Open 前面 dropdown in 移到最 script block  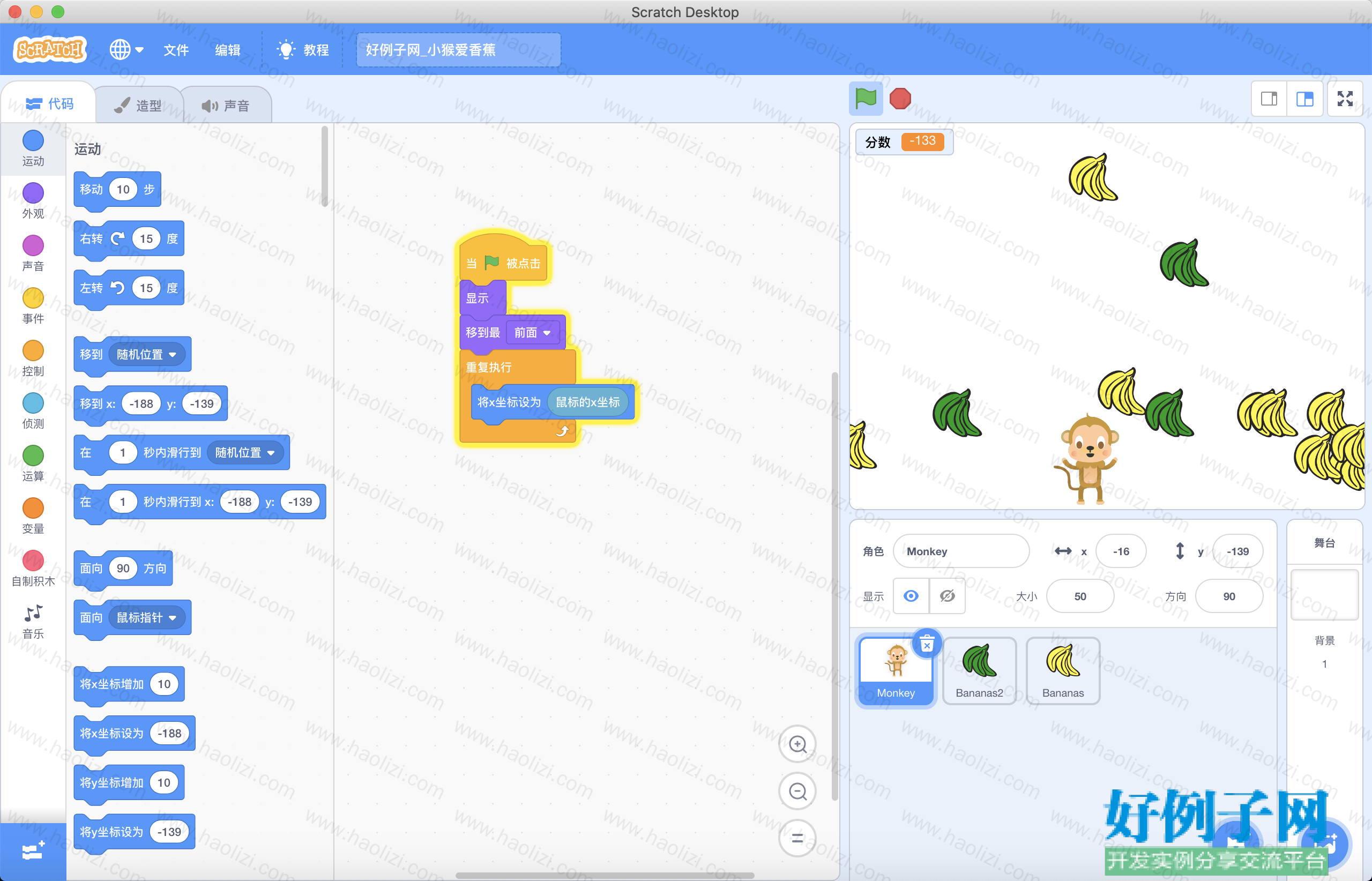(533, 332)
